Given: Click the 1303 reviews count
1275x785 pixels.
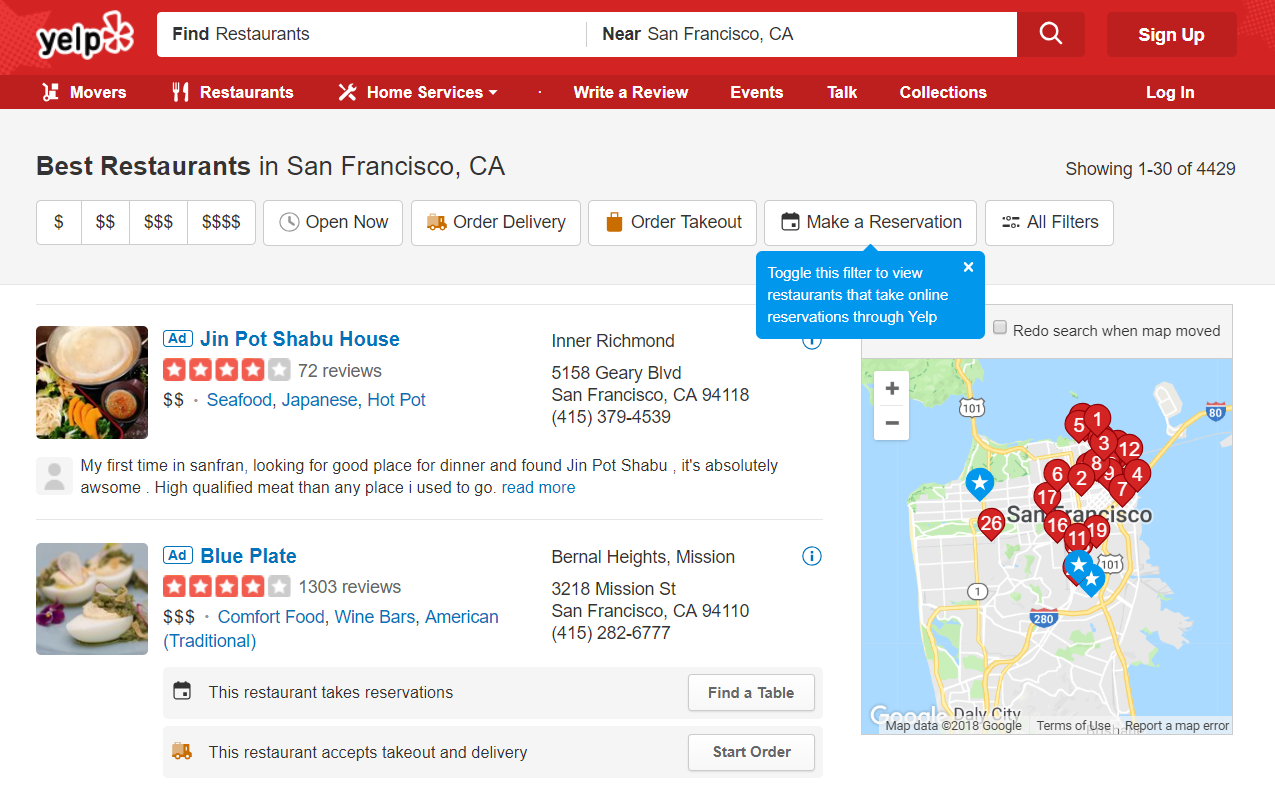Looking at the screenshot, I should point(350,587).
